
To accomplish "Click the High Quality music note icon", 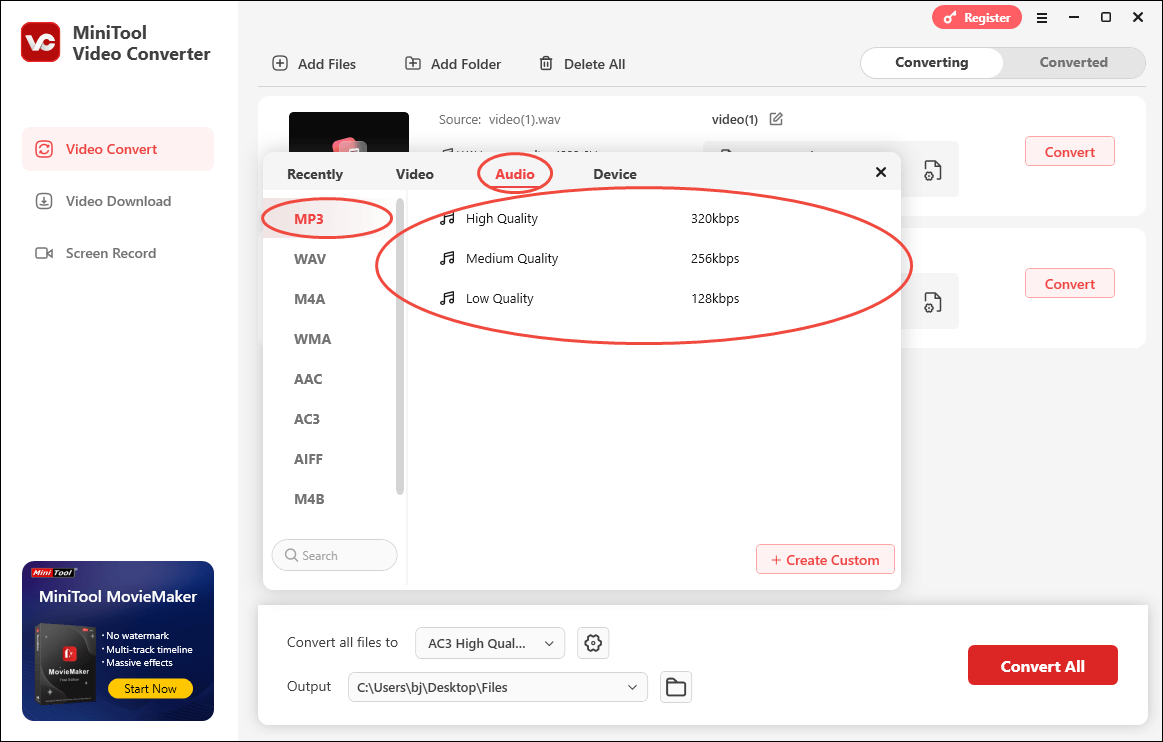I will pyautogui.click(x=447, y=218).
